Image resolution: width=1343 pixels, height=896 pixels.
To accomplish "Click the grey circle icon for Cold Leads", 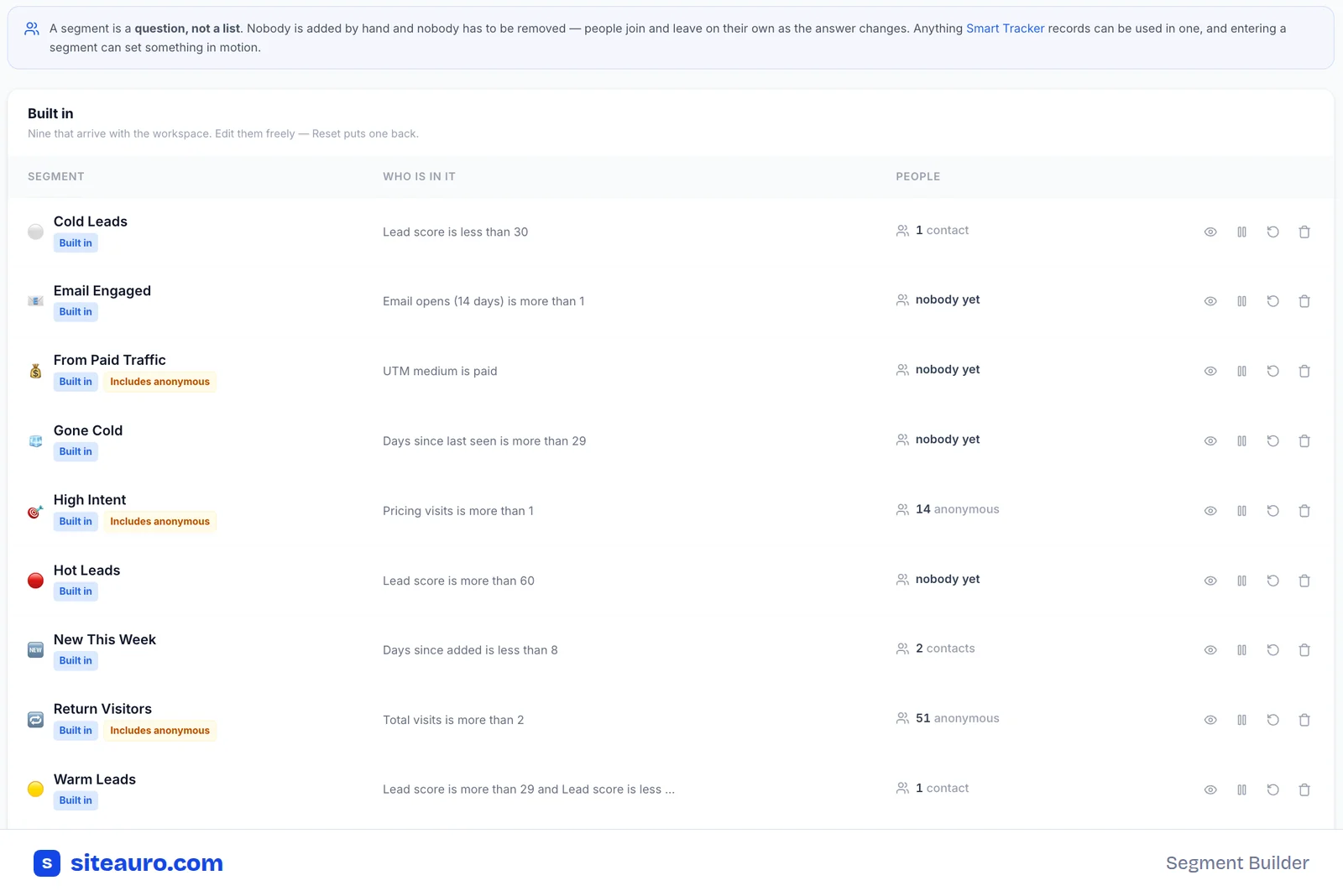I will coord(35,232).
